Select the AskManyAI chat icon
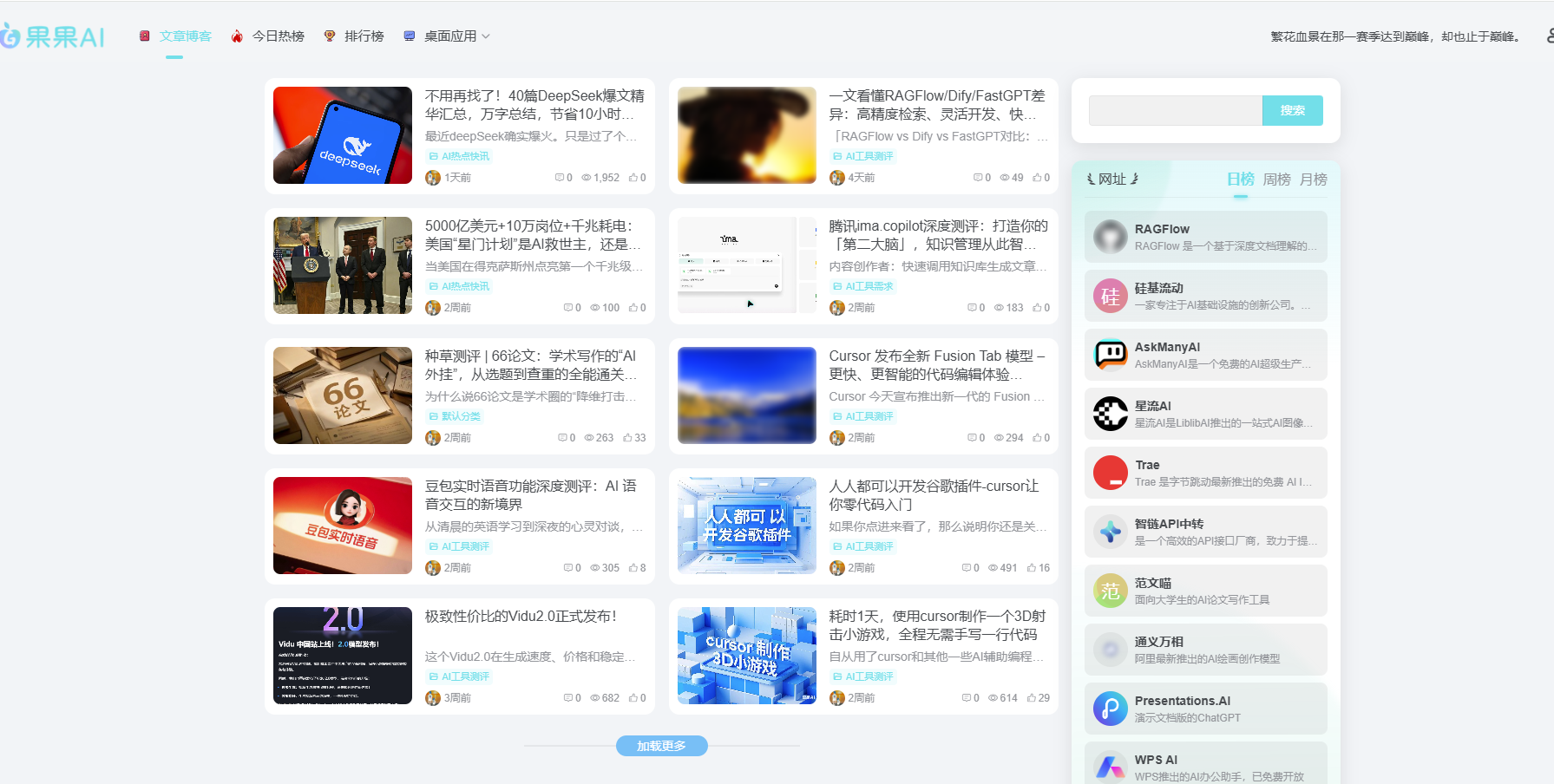 click(x=1110, y=355)
